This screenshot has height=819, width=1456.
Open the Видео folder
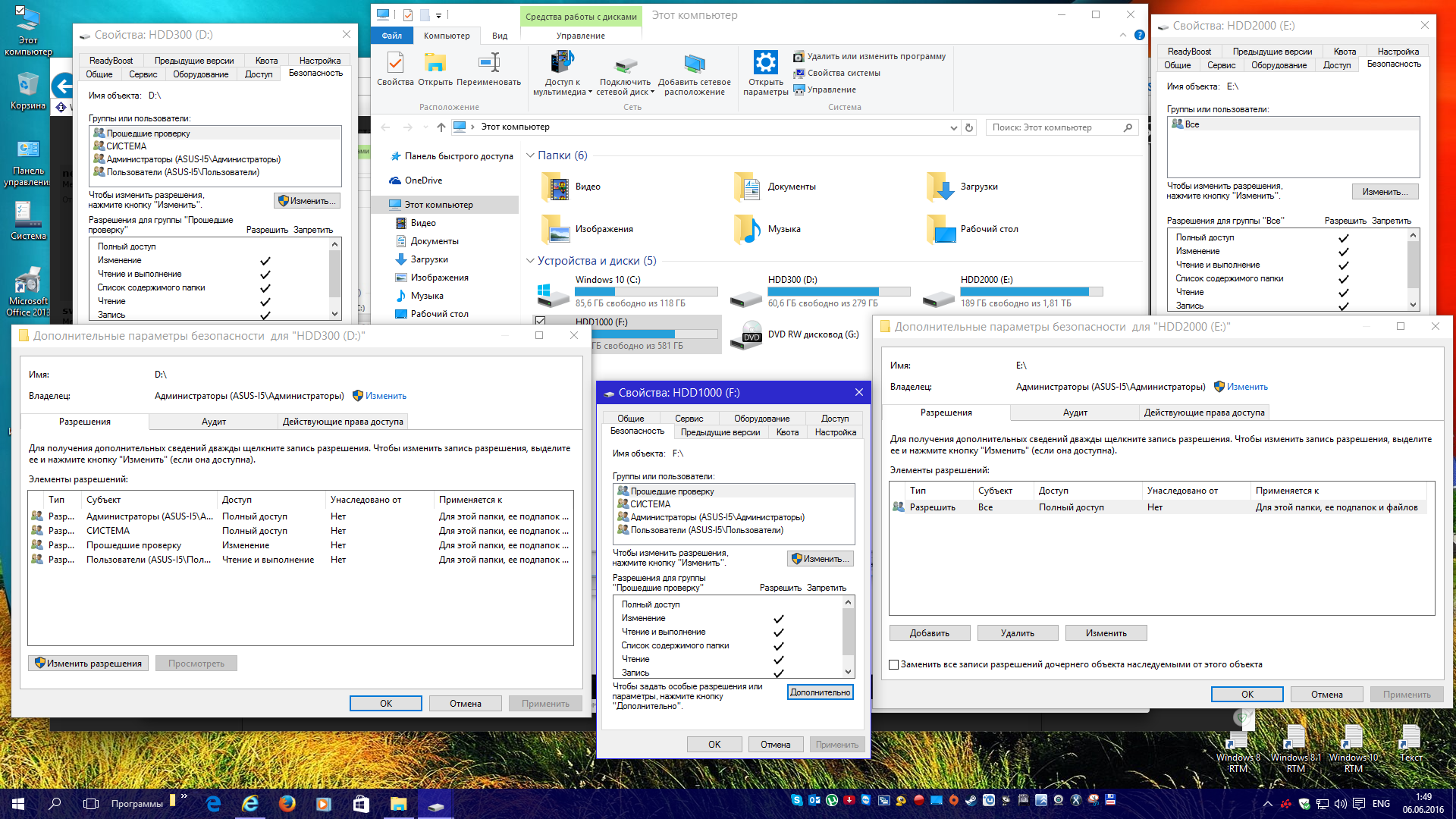572,187
